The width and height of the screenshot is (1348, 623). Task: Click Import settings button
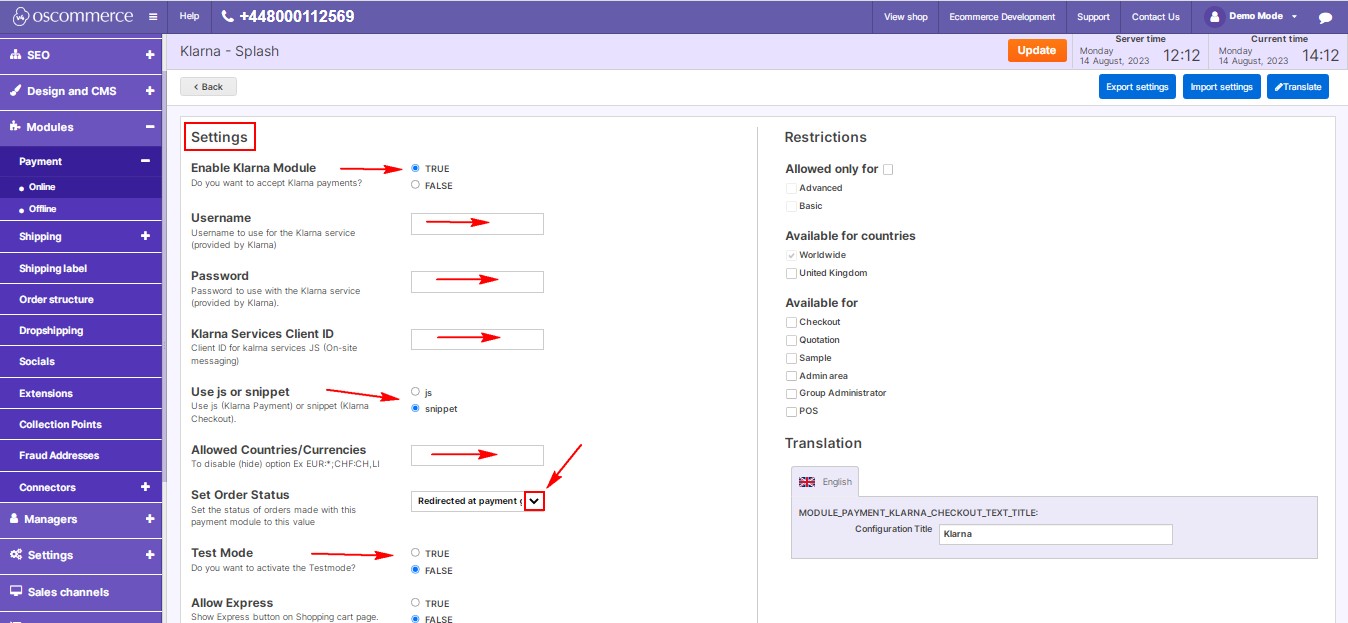coord(1221,87)
